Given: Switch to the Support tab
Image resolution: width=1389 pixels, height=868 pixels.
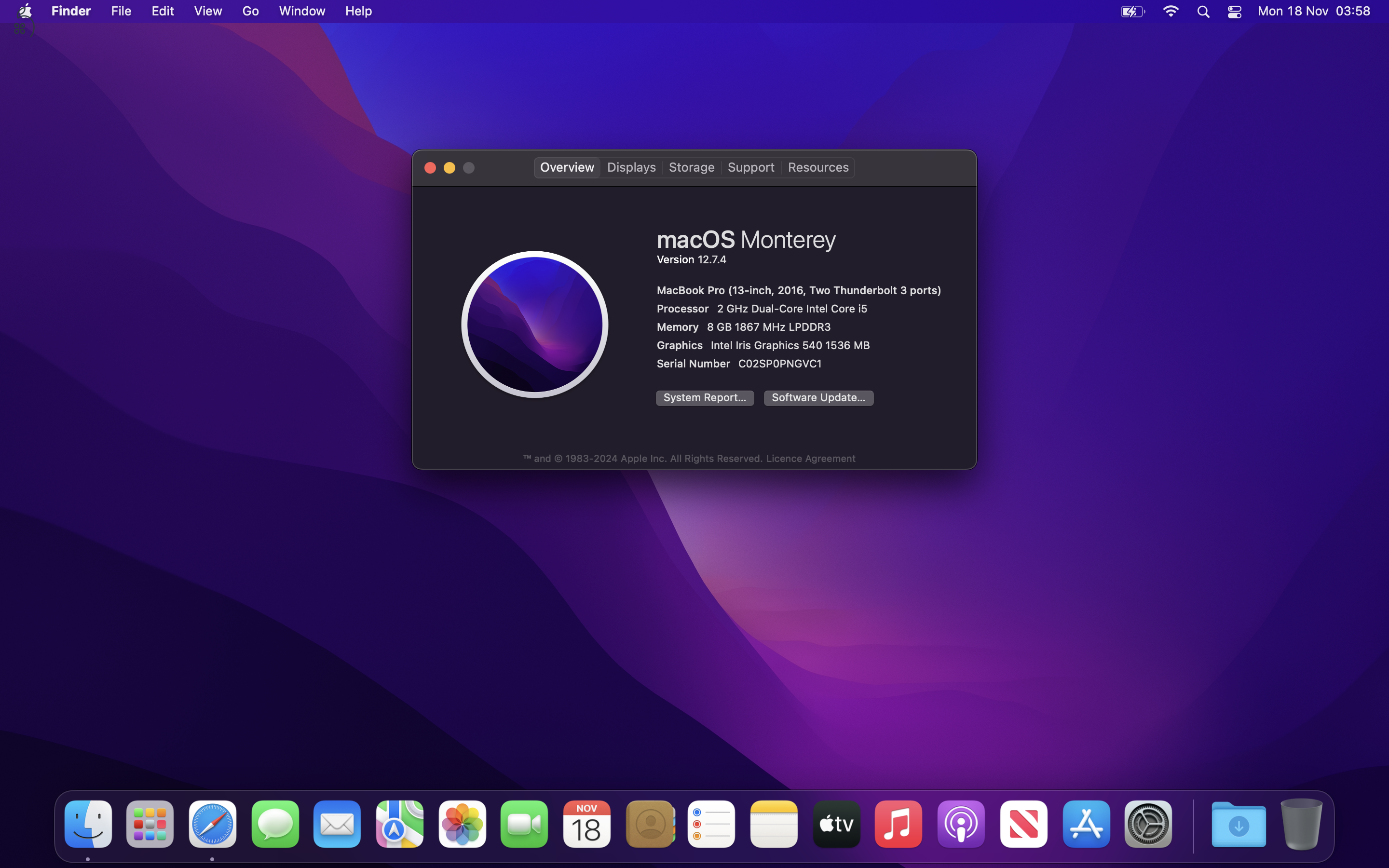Looking at the screenshot, I should [751, 168].
